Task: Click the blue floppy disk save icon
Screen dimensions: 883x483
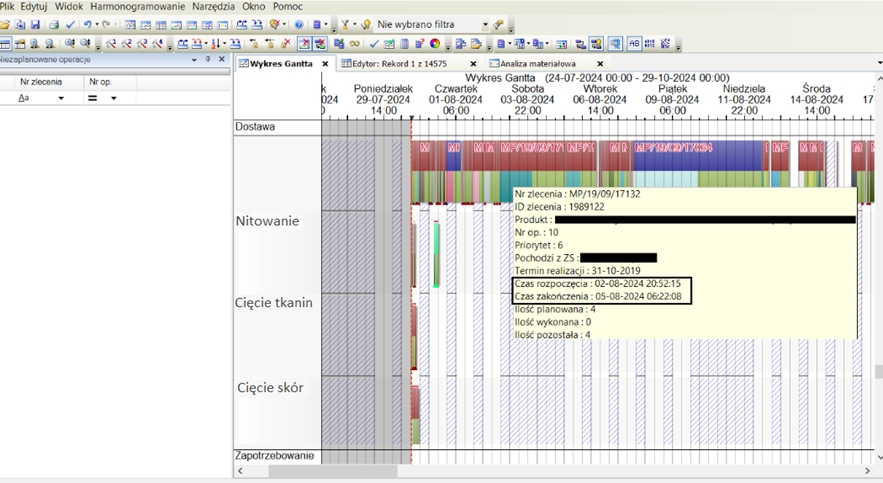Action: point(35,25)
